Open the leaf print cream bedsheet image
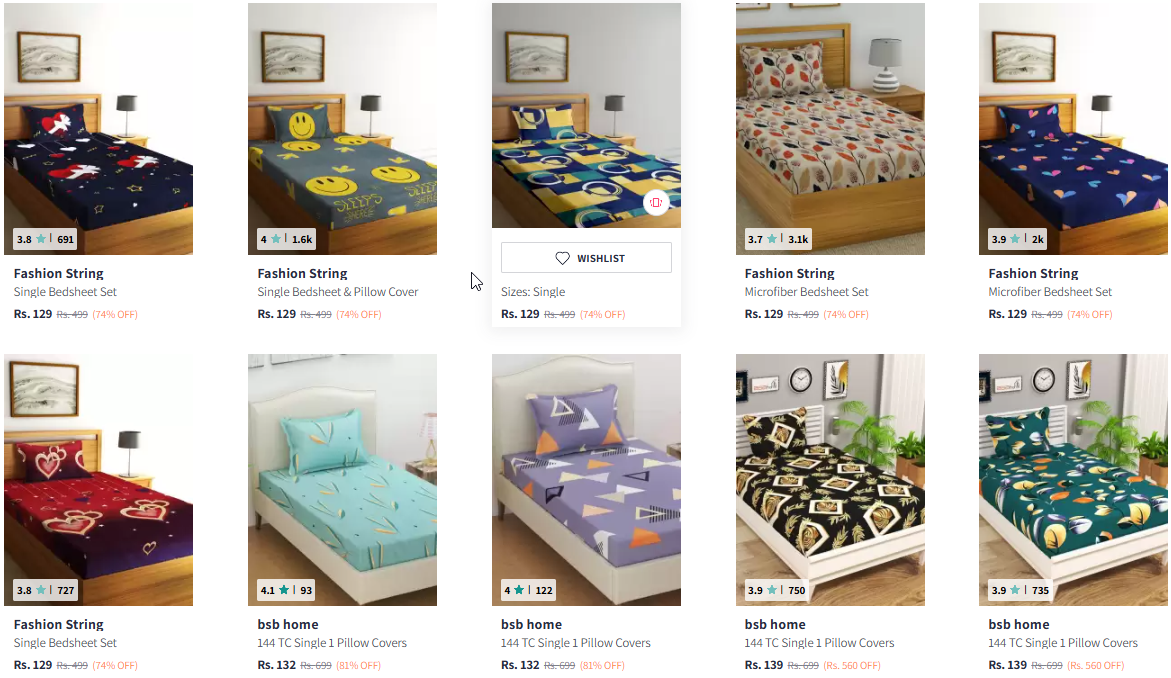 click(x=830, y=128)
